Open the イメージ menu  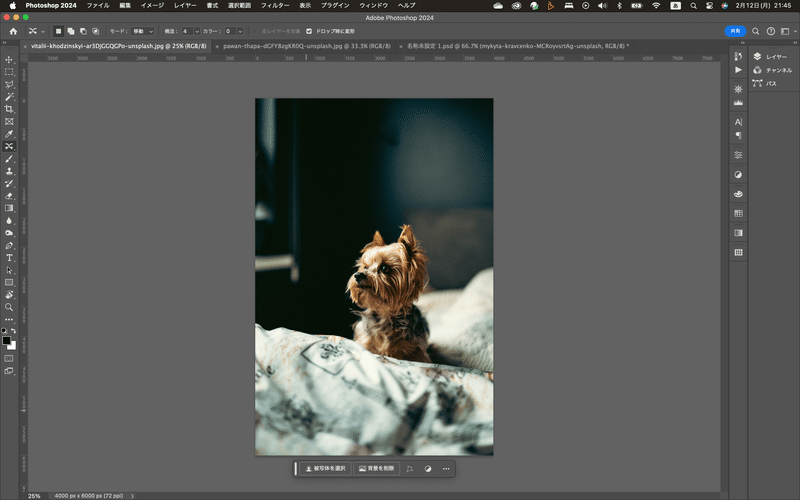152,5
